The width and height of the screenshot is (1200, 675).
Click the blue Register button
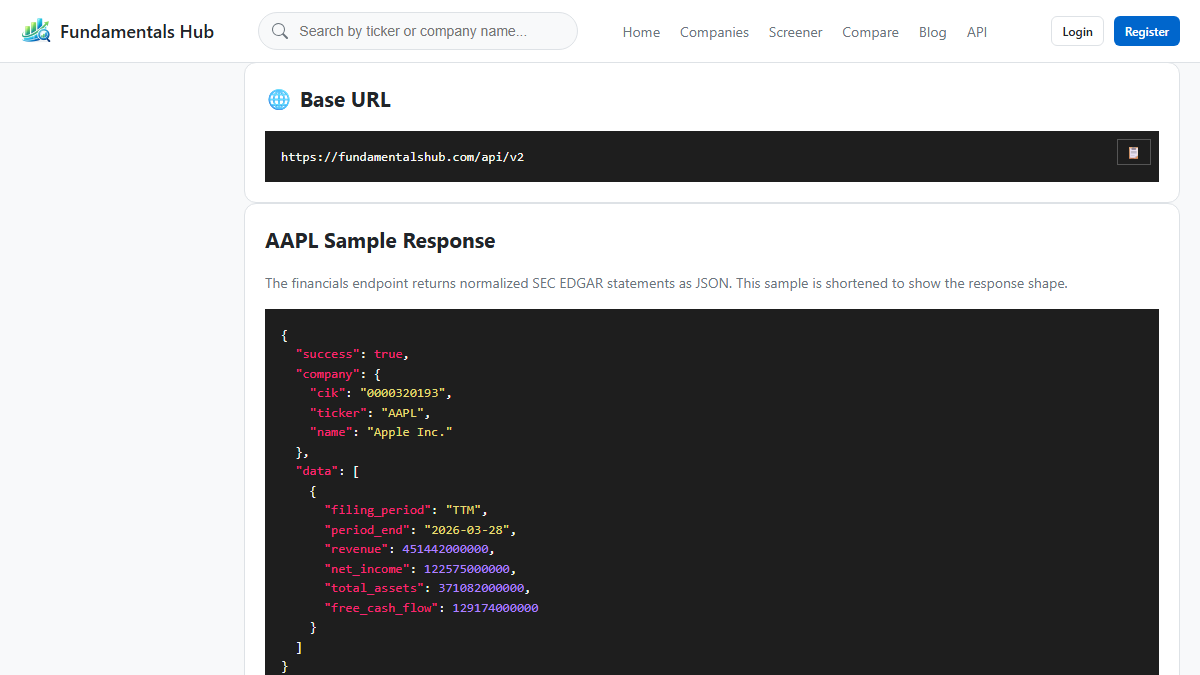pyautogui.click(x=1147, y=31)
